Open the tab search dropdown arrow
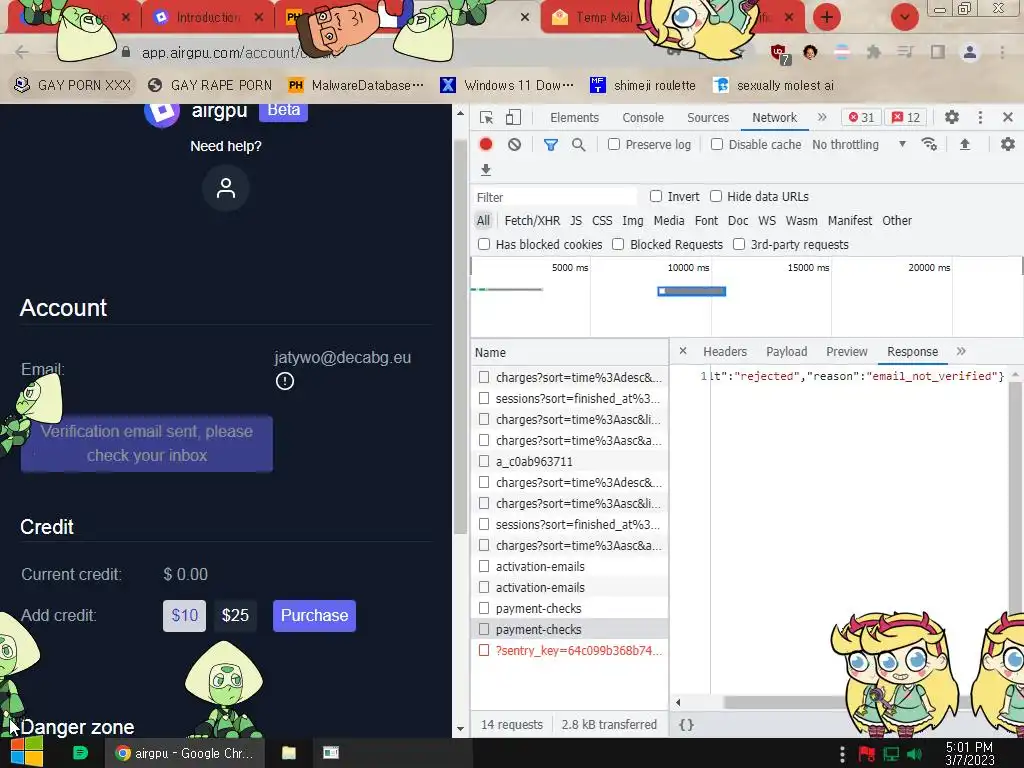Viewport: 1024px width, 768px height. point(904,17)
